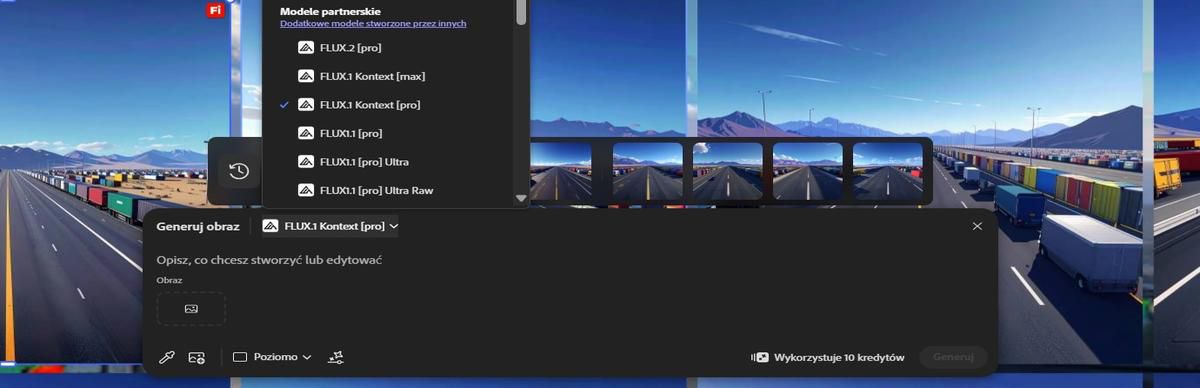Select the last road thumbnail in history strip

click(888, 171)
